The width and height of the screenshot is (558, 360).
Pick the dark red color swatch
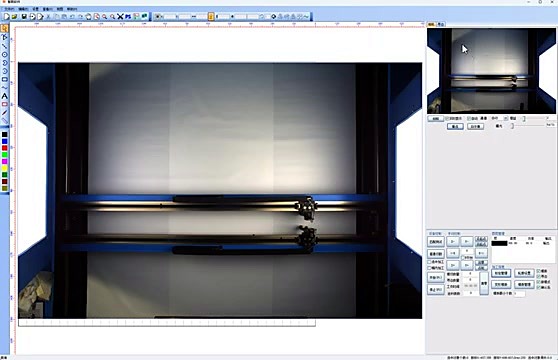(4, 182)
